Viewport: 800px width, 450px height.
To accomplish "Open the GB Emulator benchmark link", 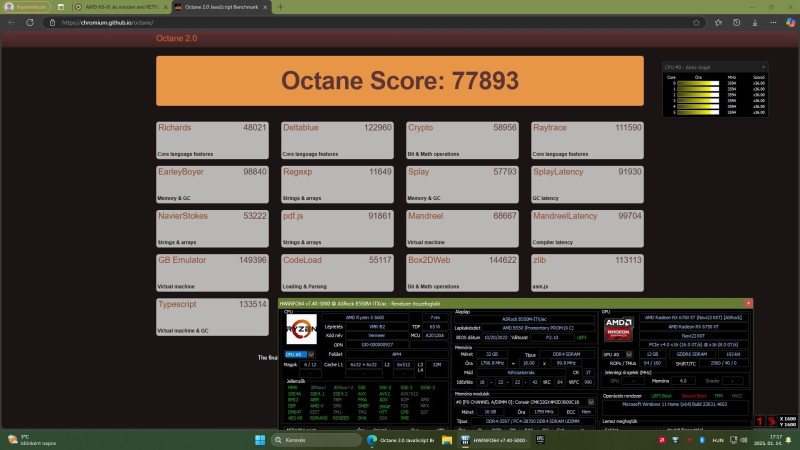I will (x=182, y=260).
